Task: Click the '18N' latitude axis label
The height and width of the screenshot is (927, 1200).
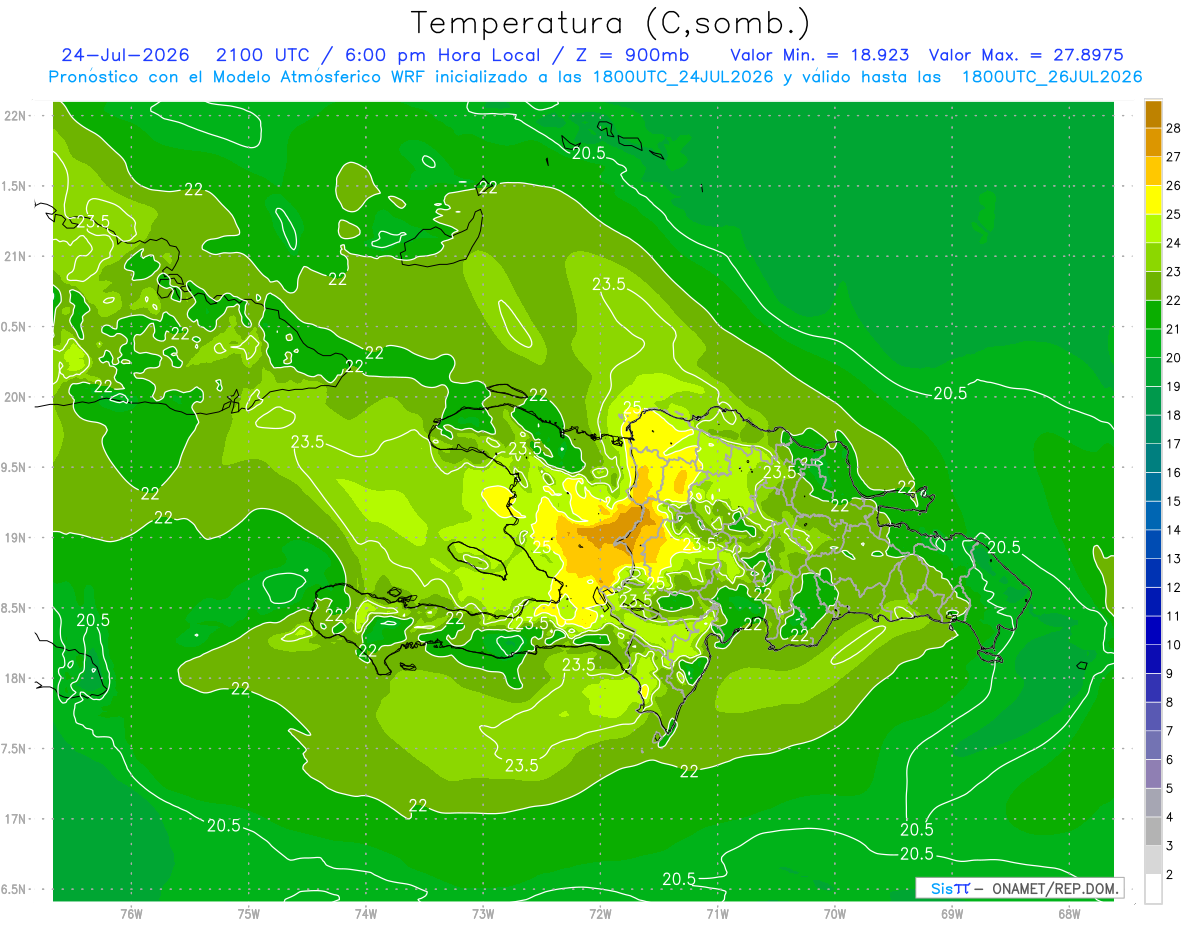Action: point(17,678)
